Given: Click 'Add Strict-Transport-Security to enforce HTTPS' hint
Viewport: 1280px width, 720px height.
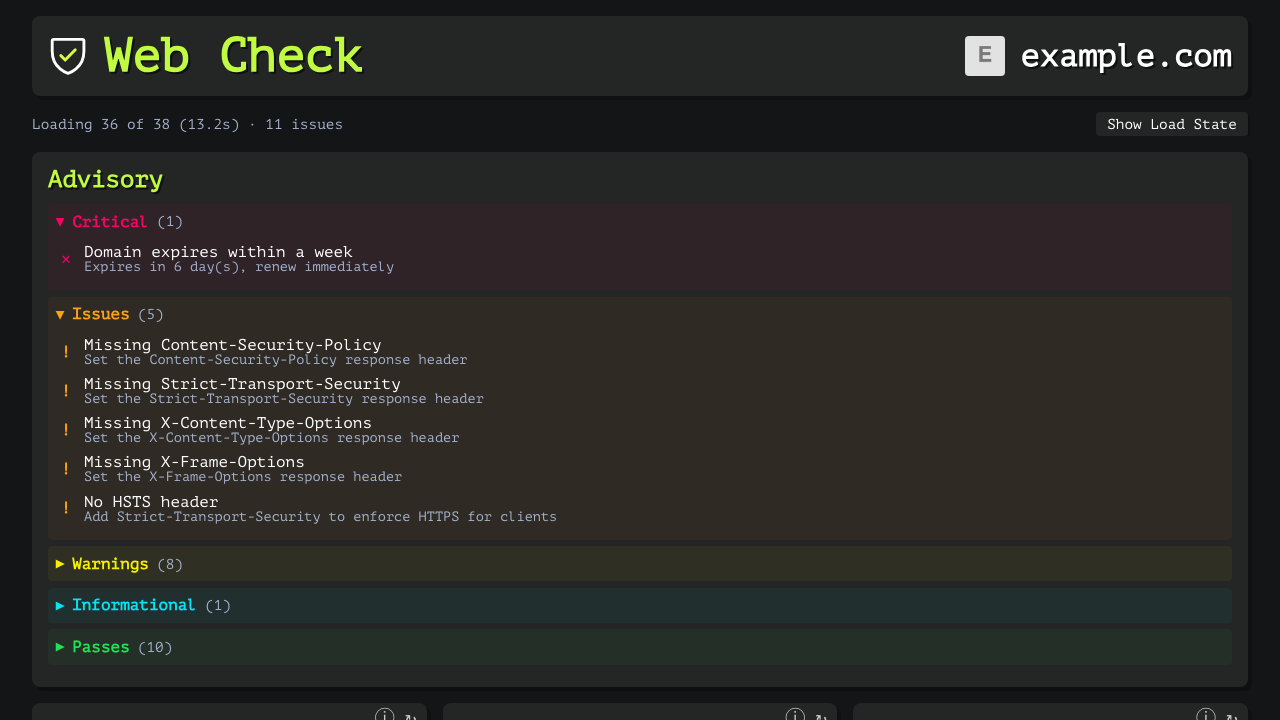Looking at the screenshot, I should [320, 517].
